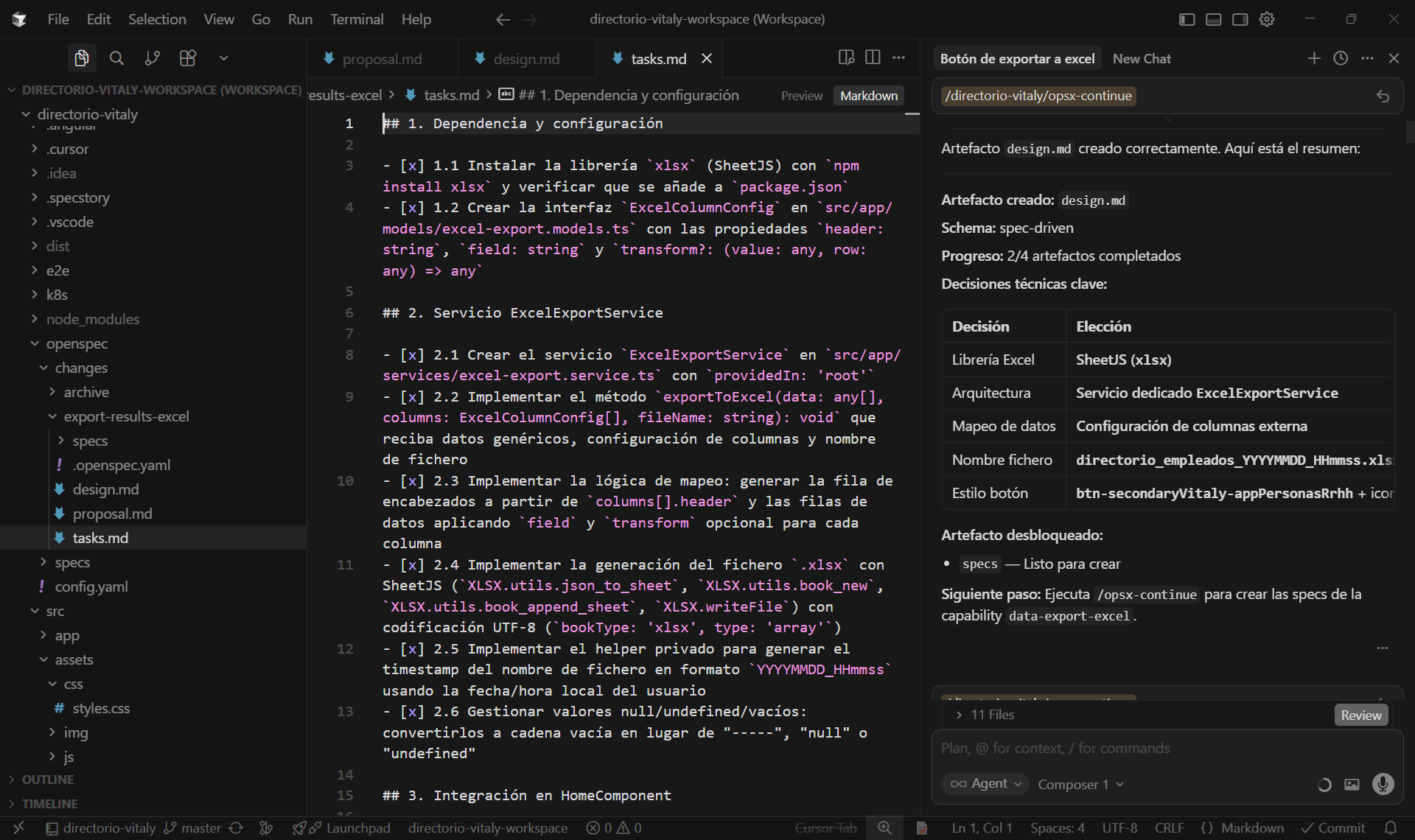Click Commit in the status bar
Viewport: 1415px width, 840px height.
pos(1333,828)
